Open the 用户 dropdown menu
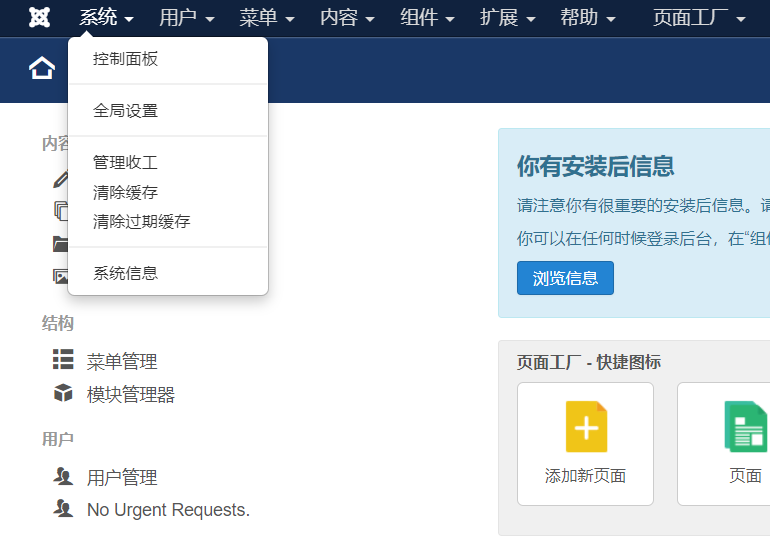 pos(187,18)
